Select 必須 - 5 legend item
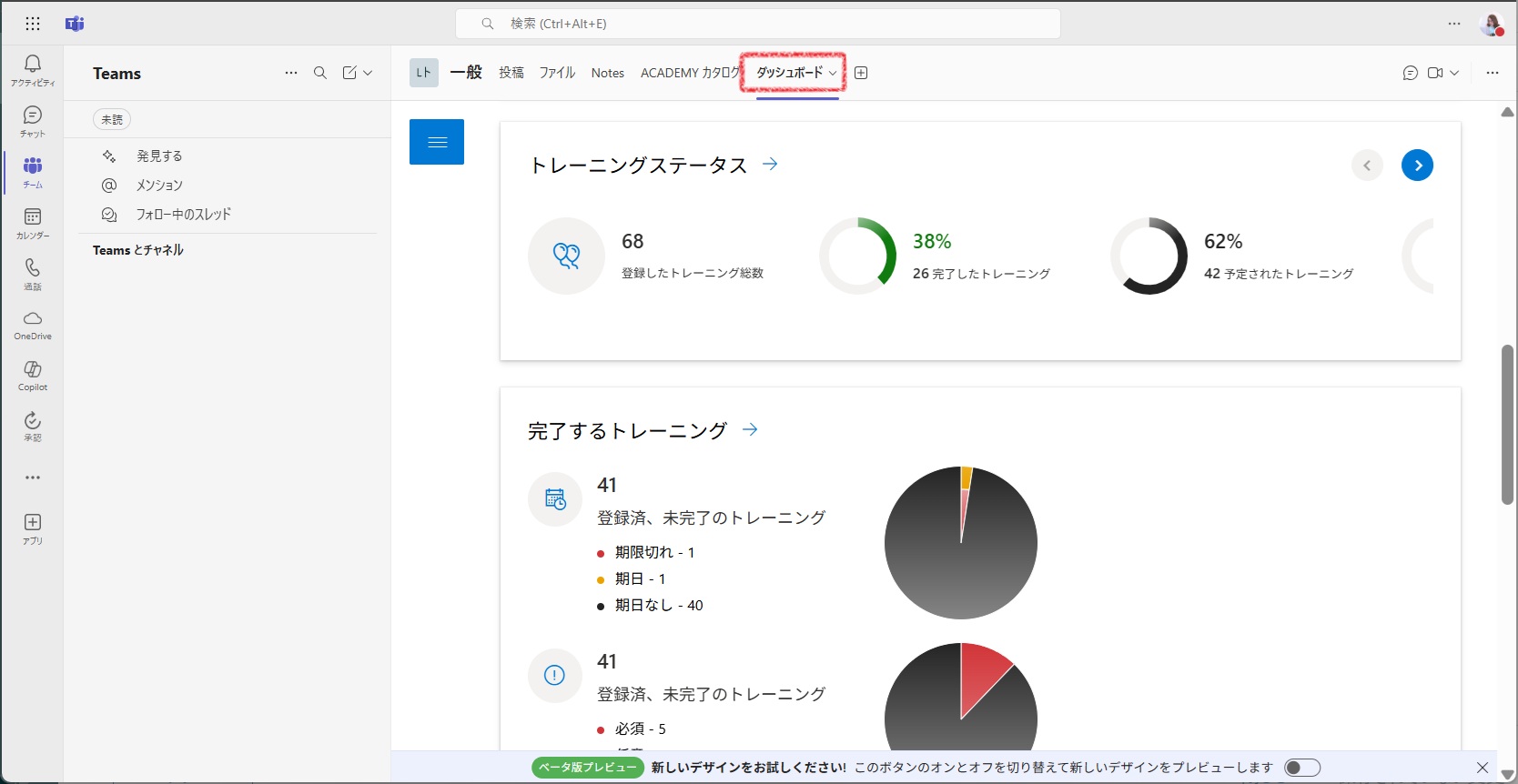The width and height of the screenshot is (1518, 784). point(632,729)
